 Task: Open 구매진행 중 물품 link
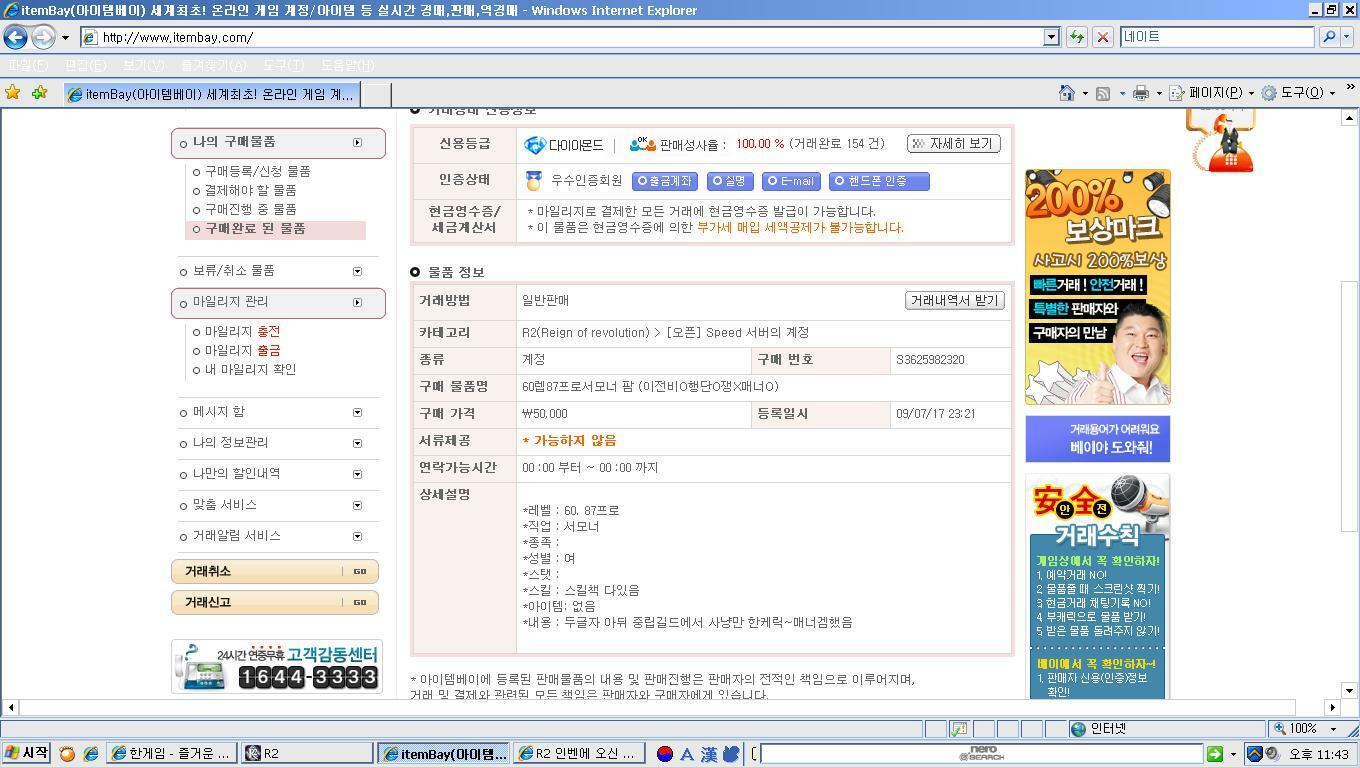click(x=250, y=209)
